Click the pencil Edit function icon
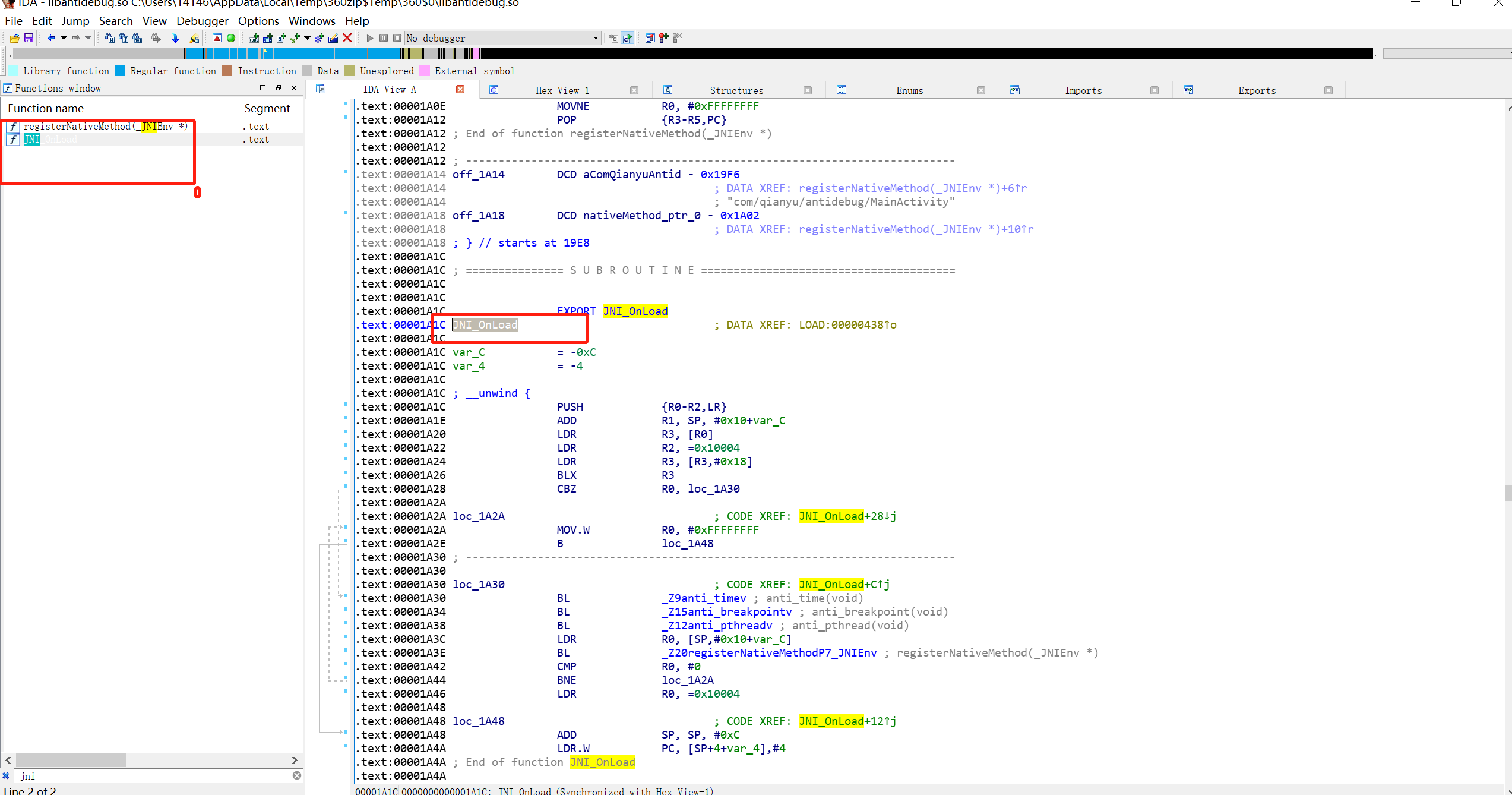1512x795 pixels. 333,38
